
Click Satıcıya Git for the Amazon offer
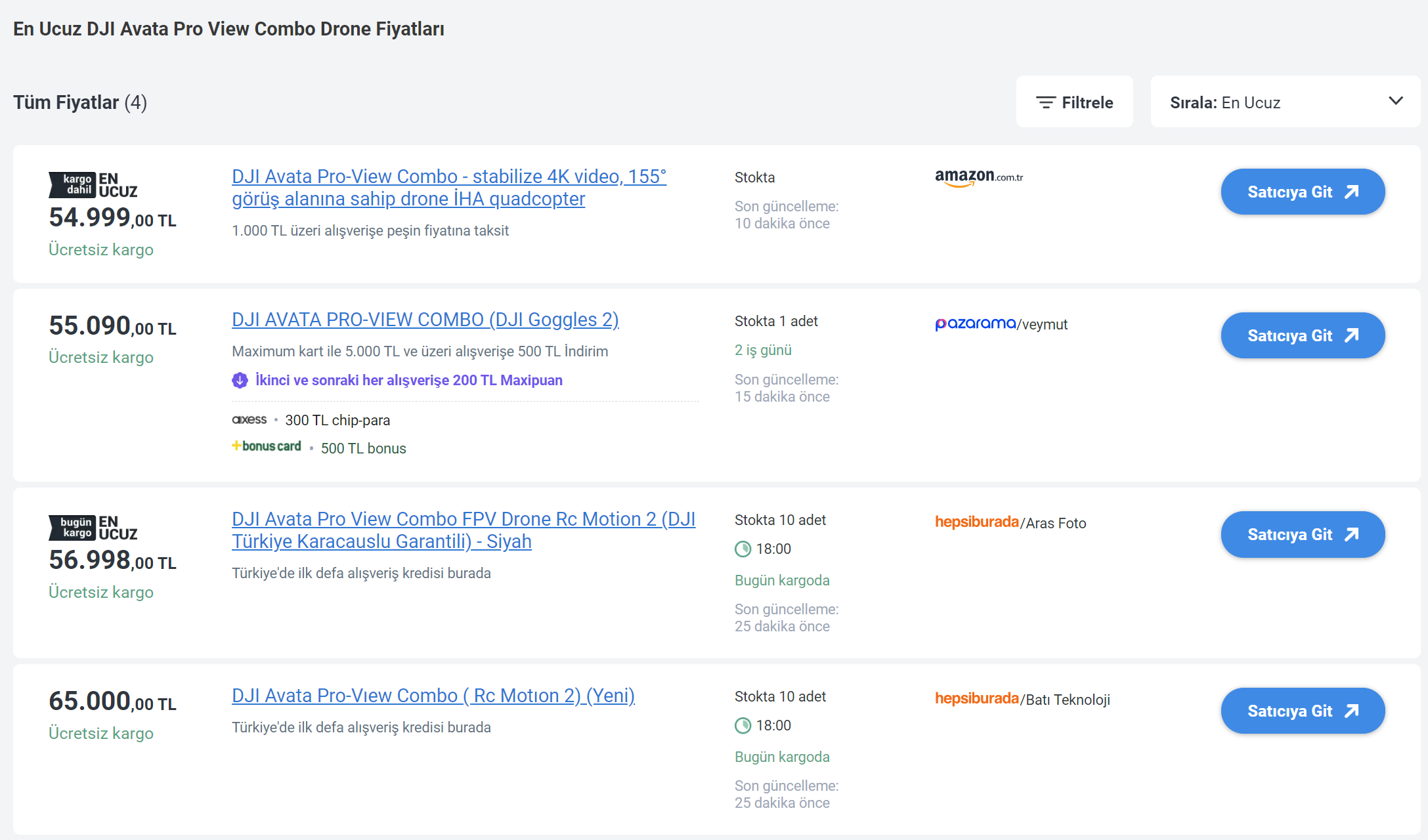(1303, 192)
